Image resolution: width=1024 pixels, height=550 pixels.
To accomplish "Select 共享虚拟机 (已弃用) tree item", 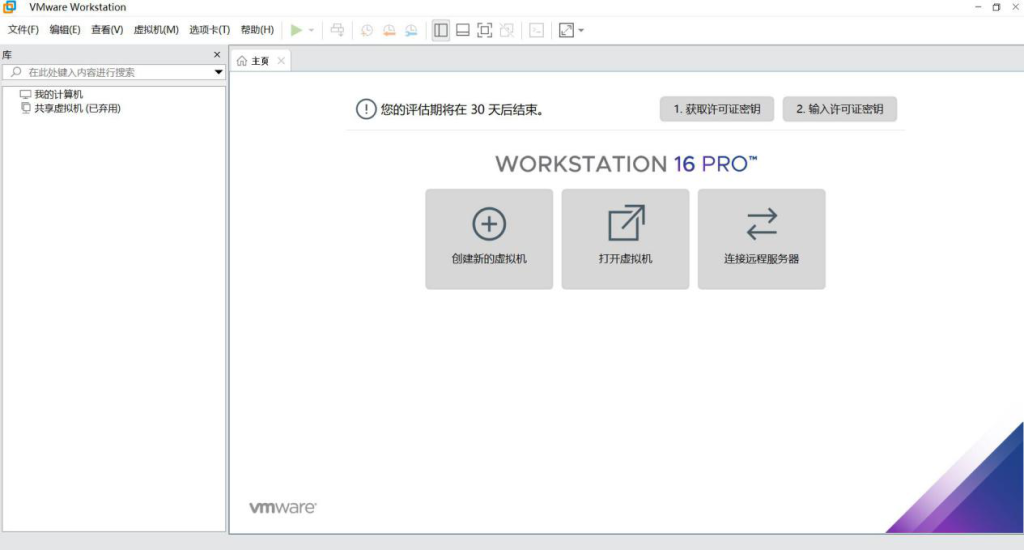I will pyautogui.click(x=77, y=108).
